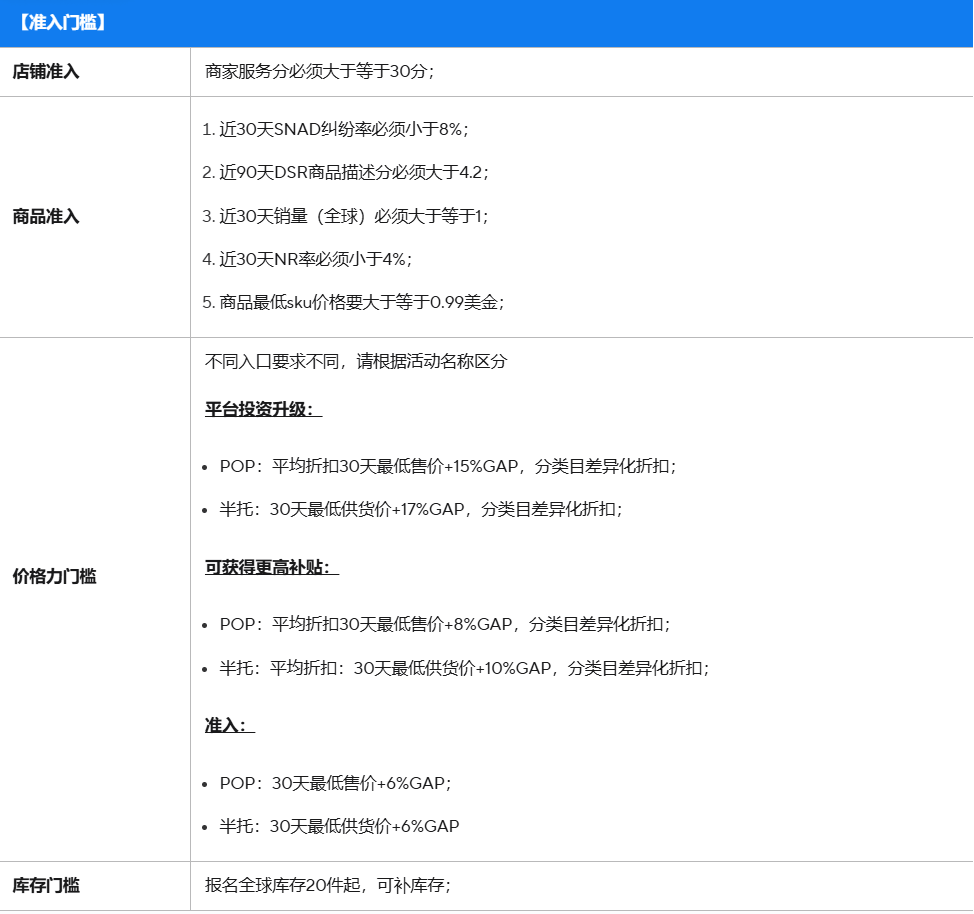This screenshot has width=974, height=914.
Task: Click the 最低sku价格 0.99美金 requirement
Action: coord(353,302)
